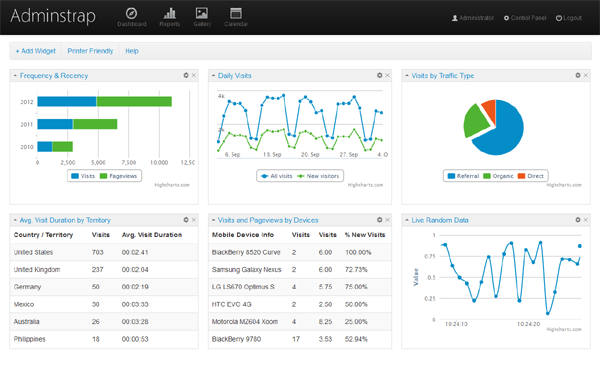The height and width of the screenshot is (375, 600).
Task: Collapse the Live Random Data widget
Action: point(407,220)
